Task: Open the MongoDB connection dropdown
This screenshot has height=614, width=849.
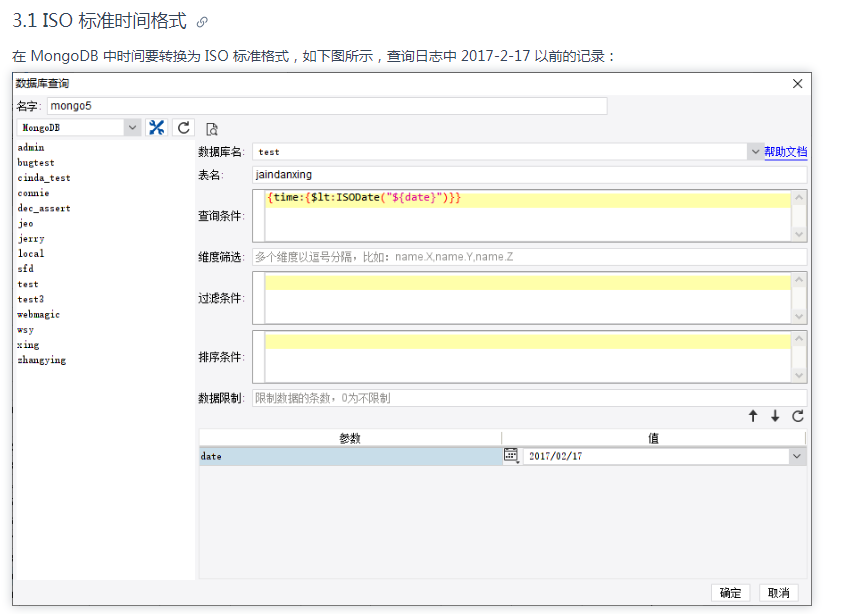Action: (133, 127)
